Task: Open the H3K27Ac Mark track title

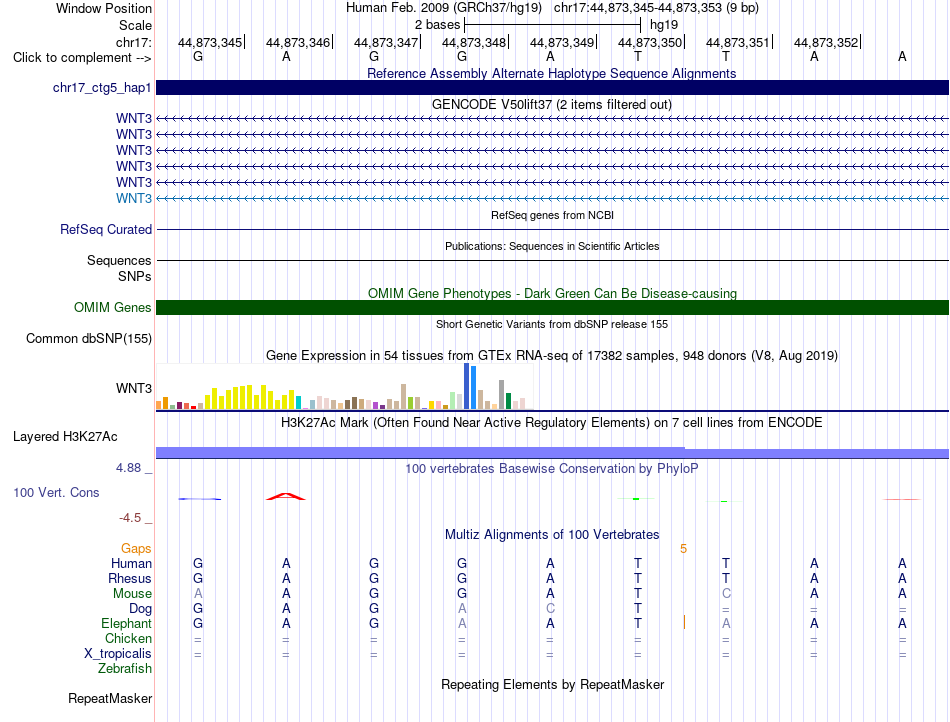Action: 552,422
